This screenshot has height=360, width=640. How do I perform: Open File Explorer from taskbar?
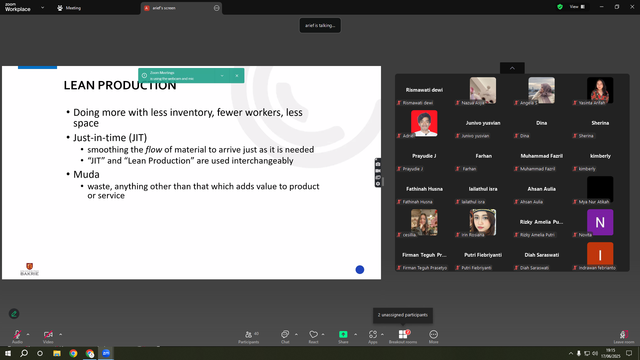coord(57,353)
